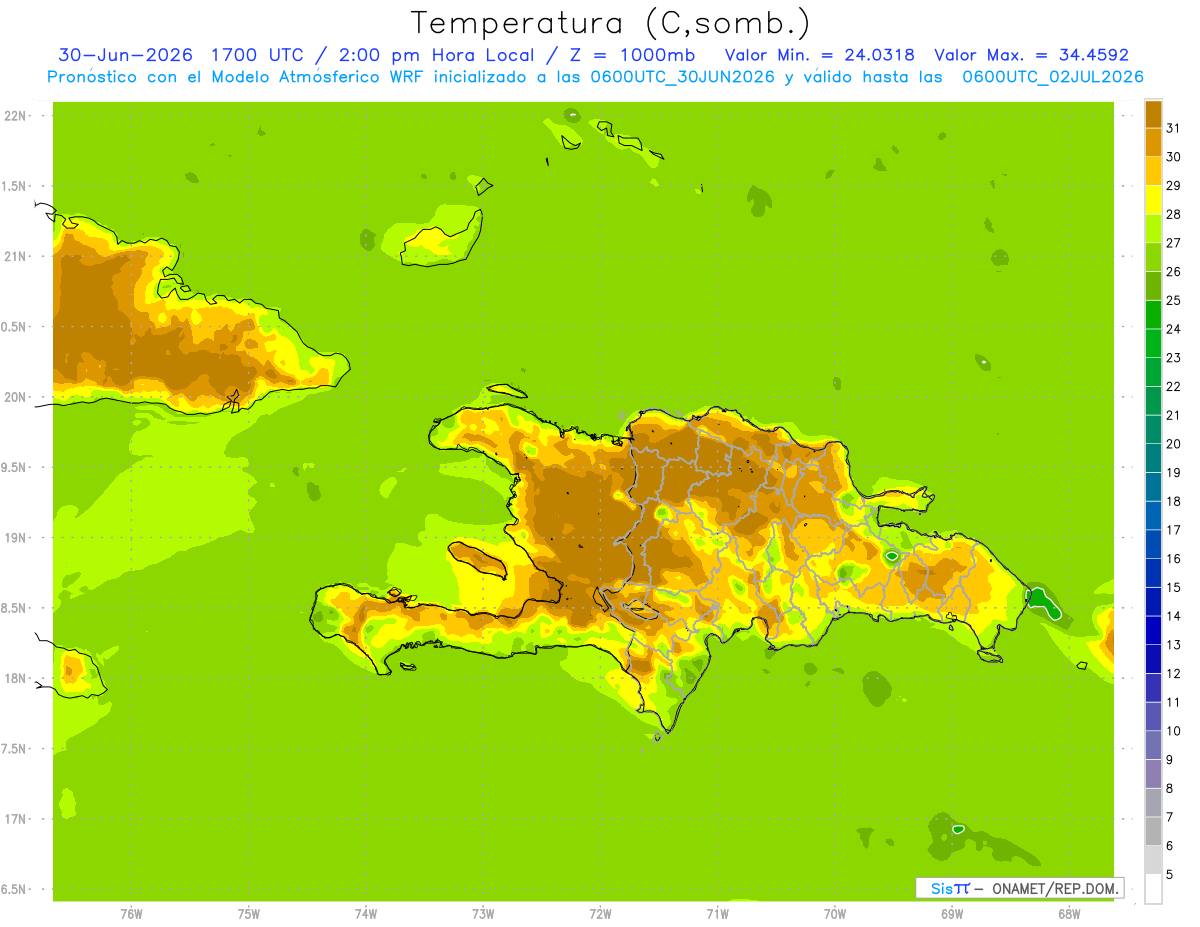The image size is (1200, 927).
Task: Click 'Valor Min. = 24.0318'
Action: [818, 55]
